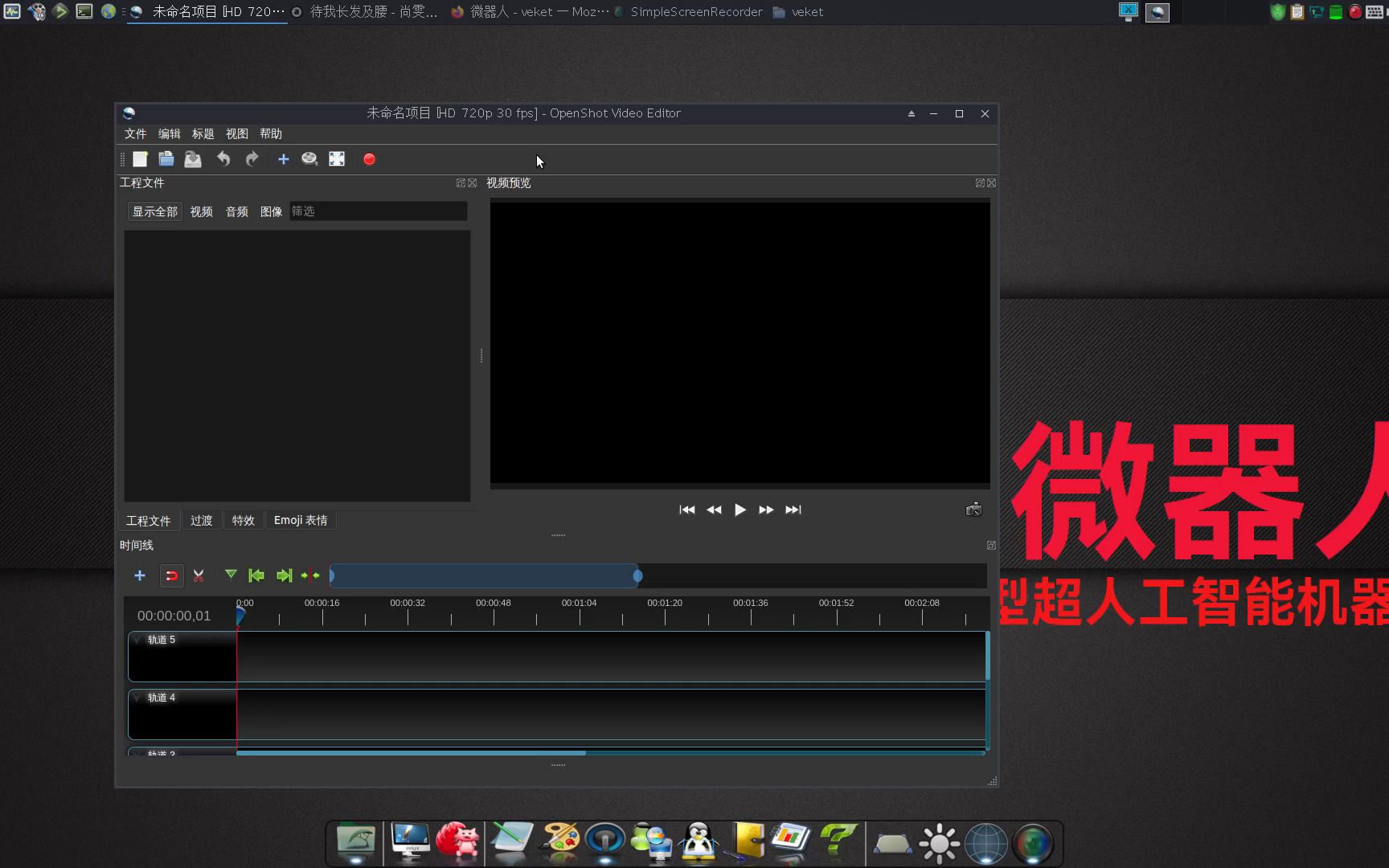Open the veket folder from taskbar
This screenshot has width=1389, height=868.
pos(798,12)
